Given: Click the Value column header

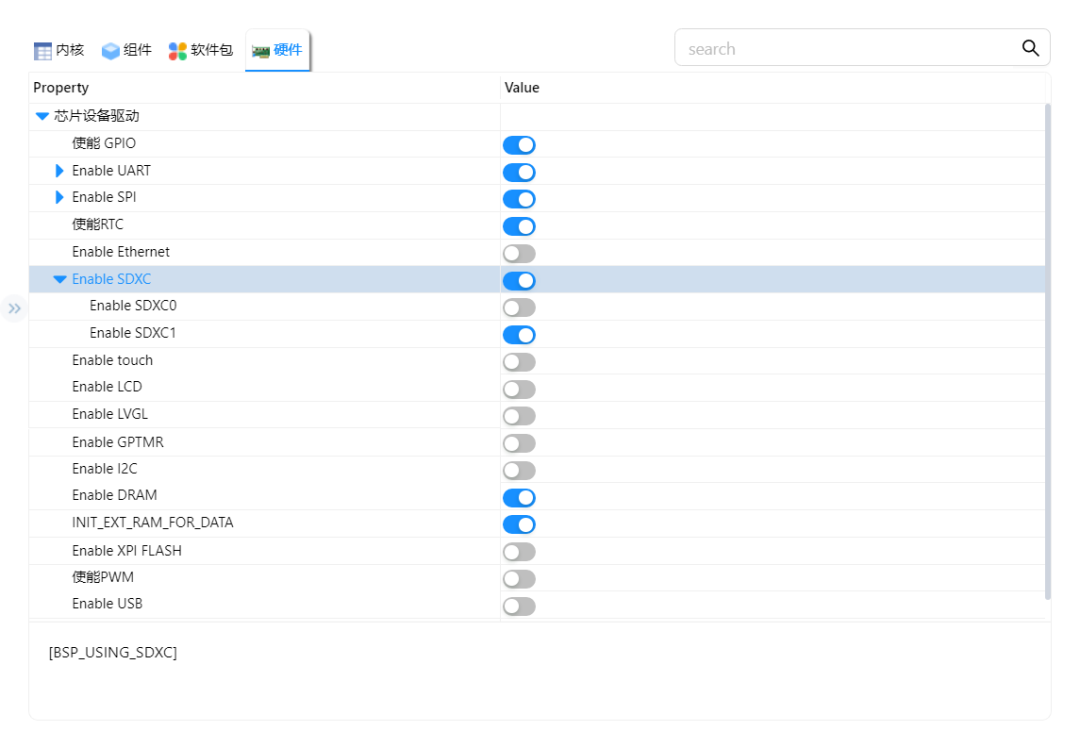Looking at the screenshot, I should click(x=521, y=87).
